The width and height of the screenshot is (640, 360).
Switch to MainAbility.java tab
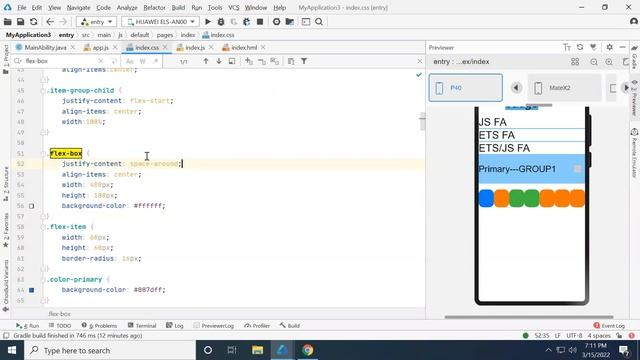point(45,48)
